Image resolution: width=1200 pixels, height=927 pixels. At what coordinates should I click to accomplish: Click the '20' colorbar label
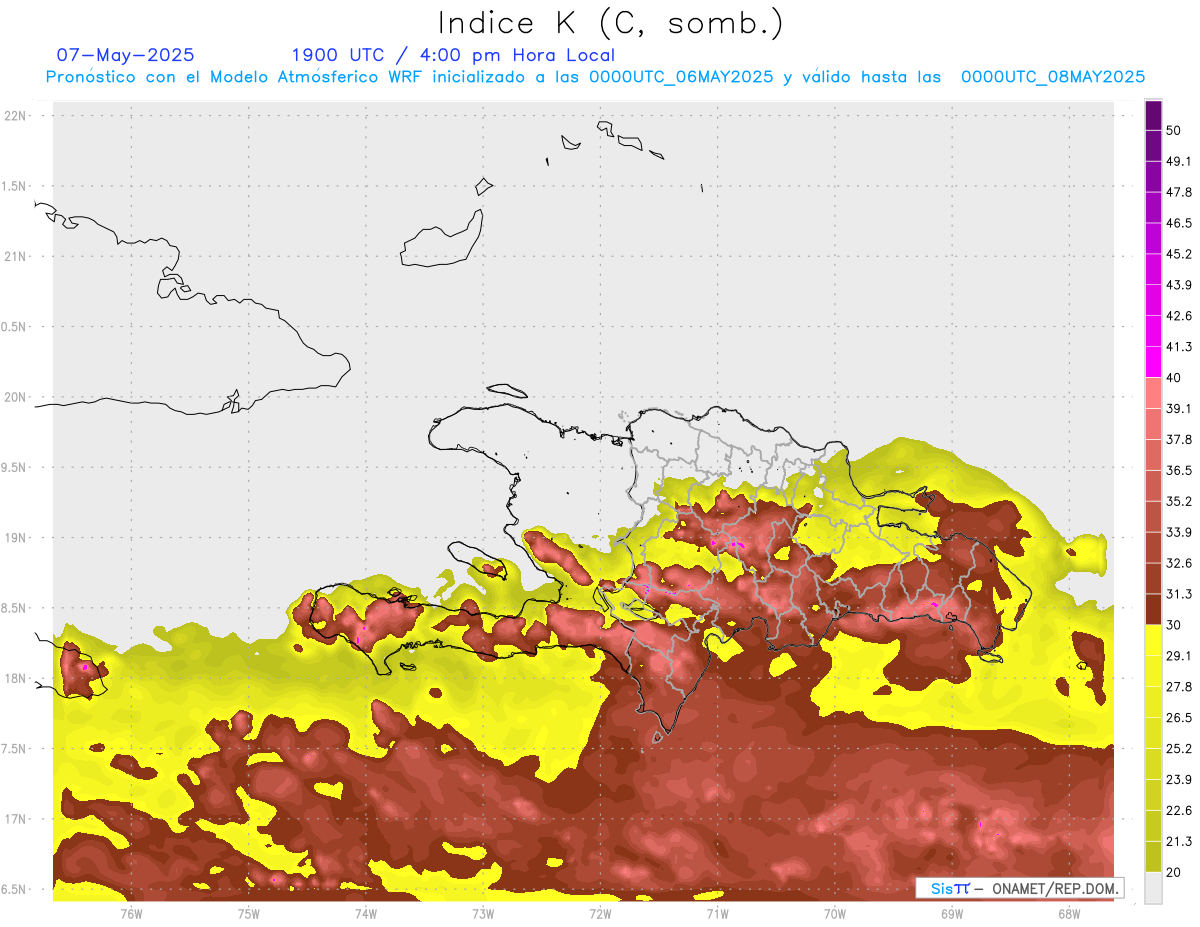(x=1174, y=872)
